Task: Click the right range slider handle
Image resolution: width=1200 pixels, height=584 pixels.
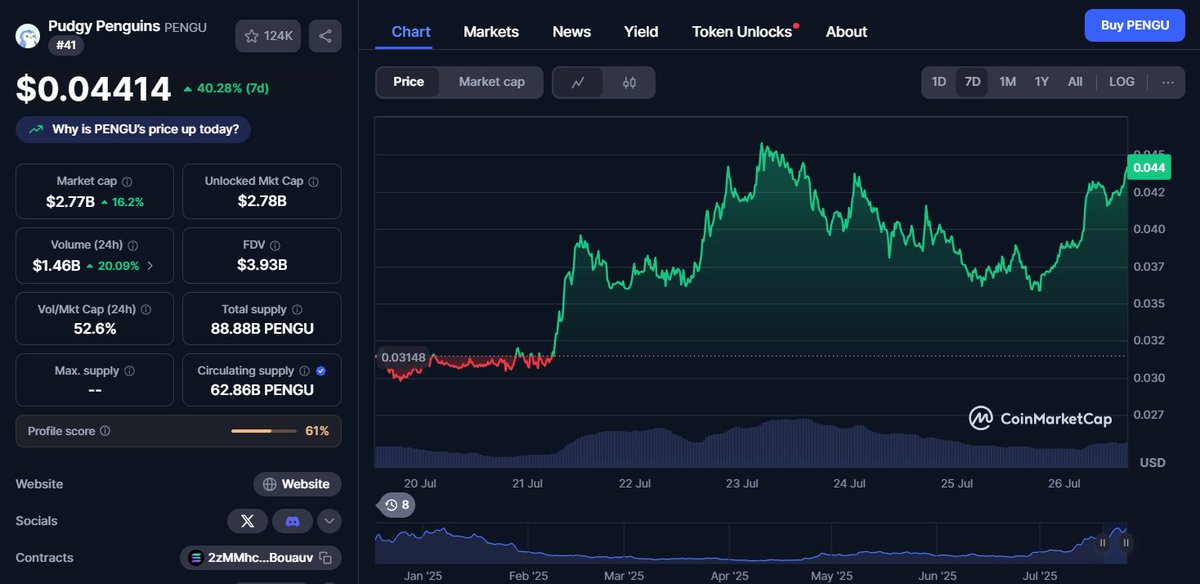Action: pyautogui.click(x=1126, y=543)
